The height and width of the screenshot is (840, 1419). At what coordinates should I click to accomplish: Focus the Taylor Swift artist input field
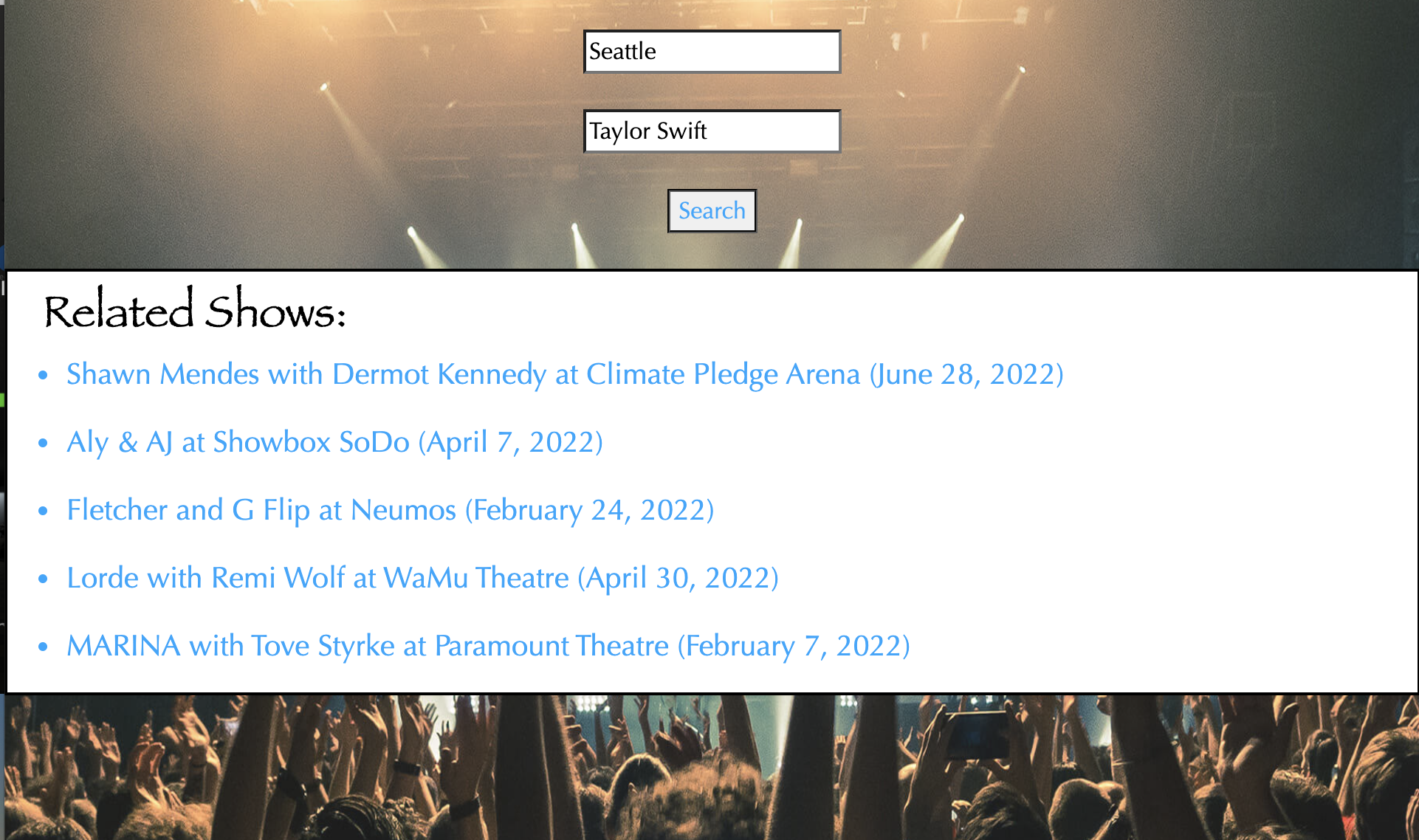(712, 131)
